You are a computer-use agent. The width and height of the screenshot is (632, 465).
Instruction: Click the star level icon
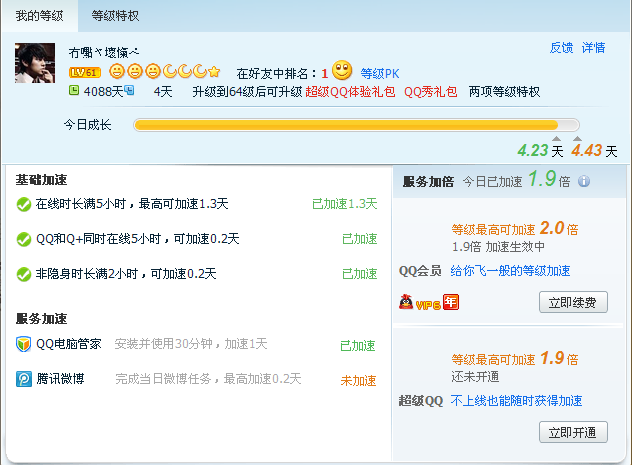(214, 72)
